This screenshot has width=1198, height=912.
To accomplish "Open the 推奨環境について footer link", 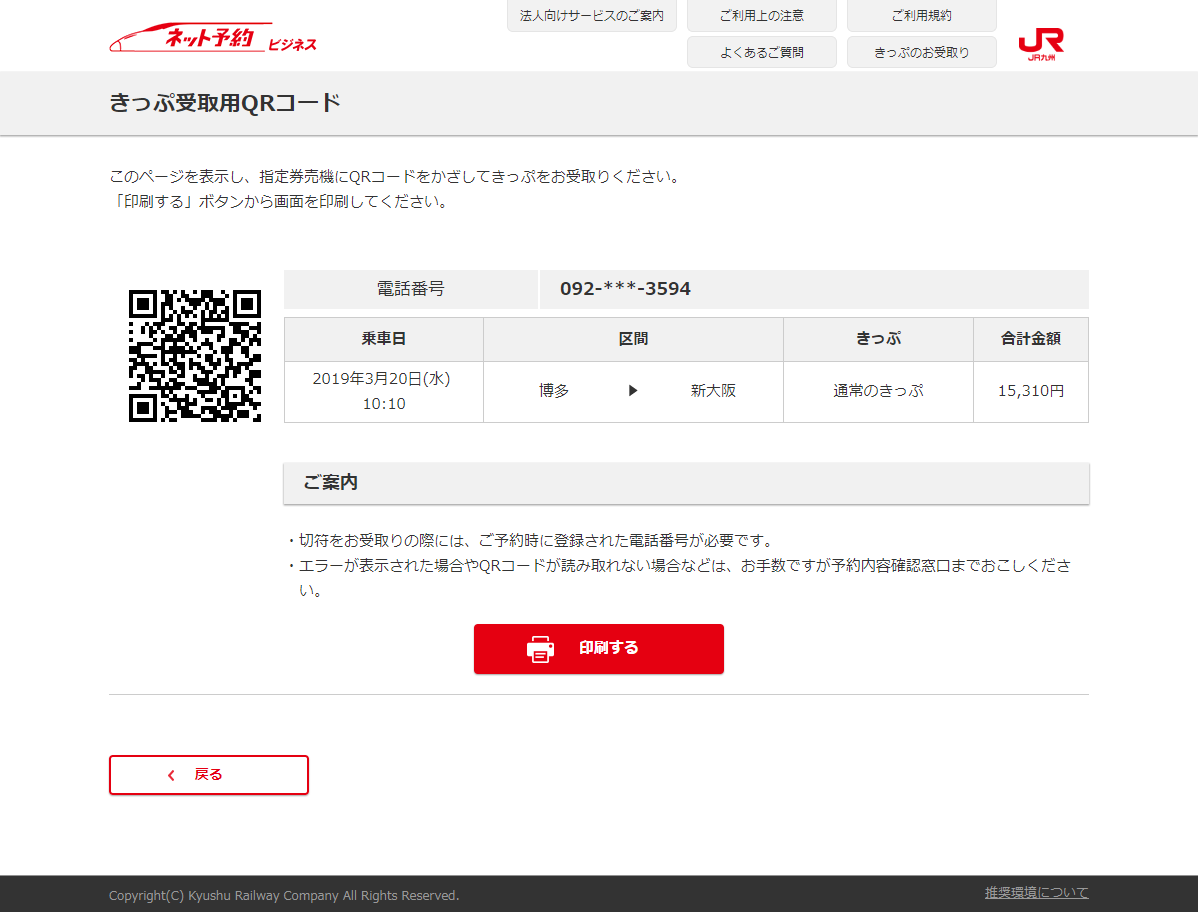I will 1036,892.
